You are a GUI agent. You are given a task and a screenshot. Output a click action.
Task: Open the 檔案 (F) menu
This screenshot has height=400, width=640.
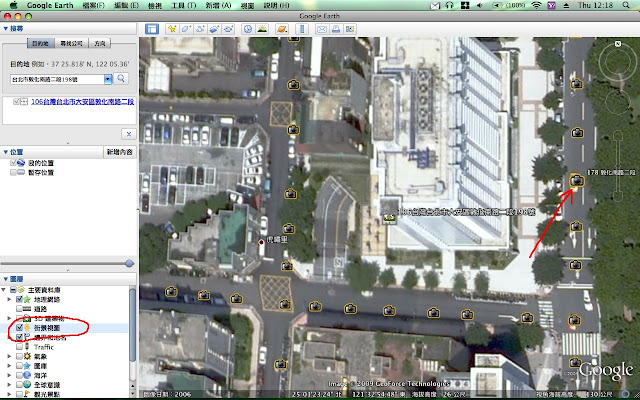click(93, 5)
